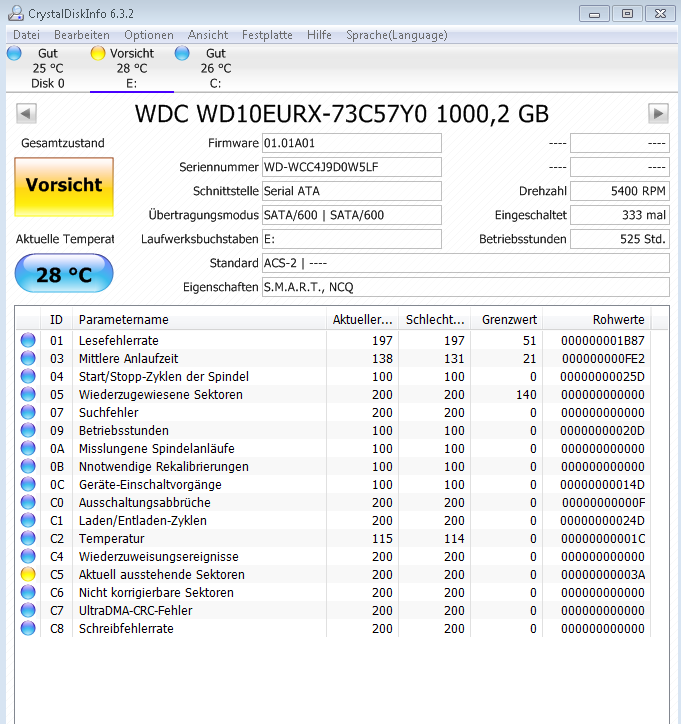Viewport: 681px width, 724px height.
Task: Click the ID column header
Action: [56, 320]
